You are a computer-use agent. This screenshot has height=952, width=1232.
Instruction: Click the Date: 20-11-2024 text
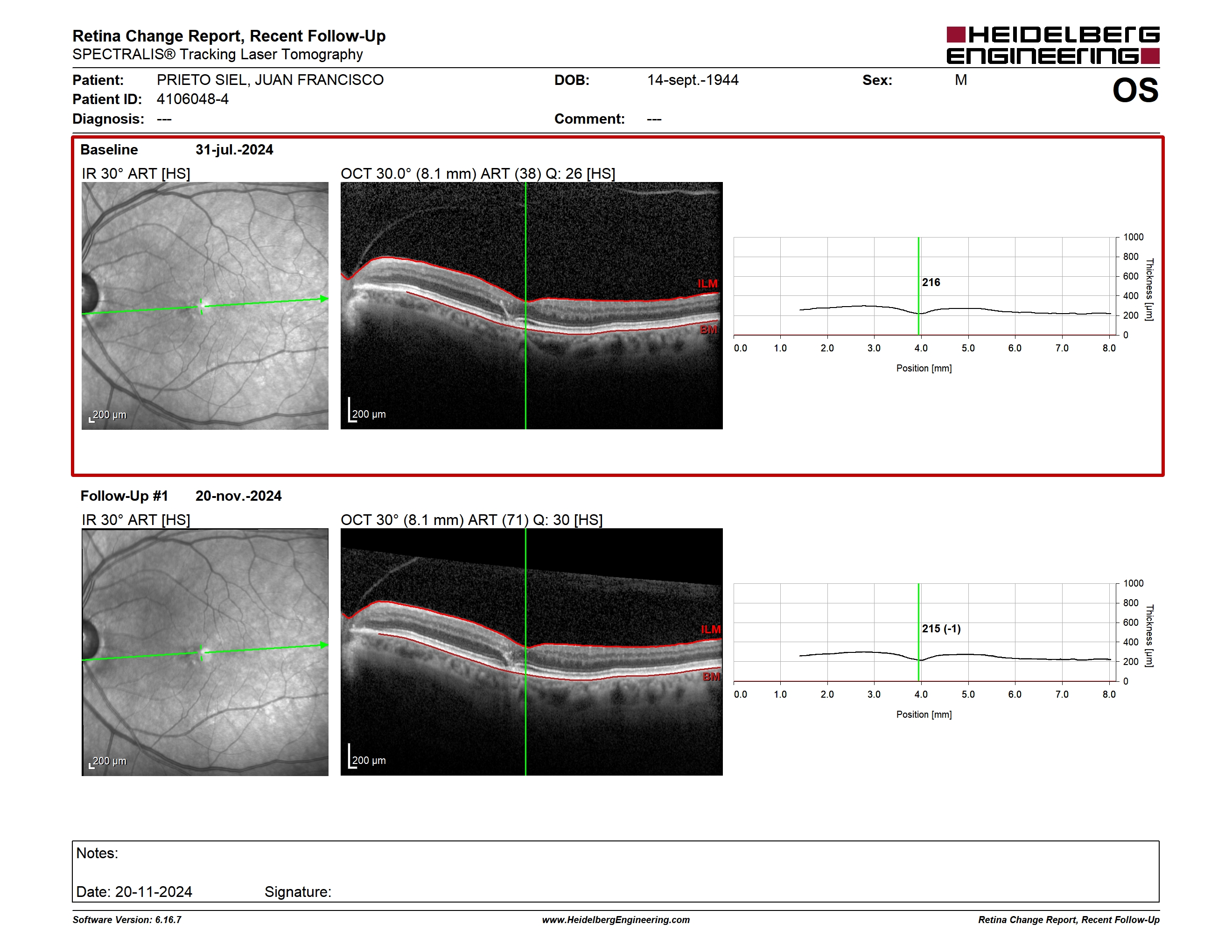134,892
